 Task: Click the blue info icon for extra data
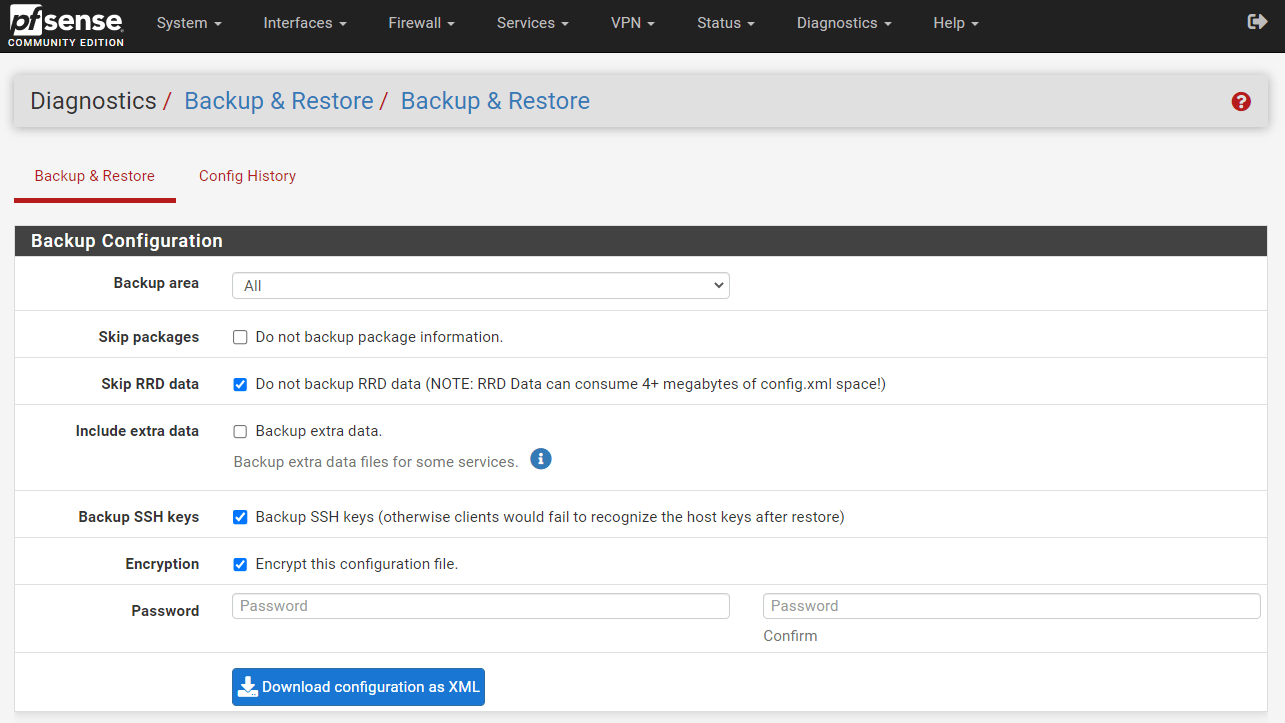(x=541, y=459)
